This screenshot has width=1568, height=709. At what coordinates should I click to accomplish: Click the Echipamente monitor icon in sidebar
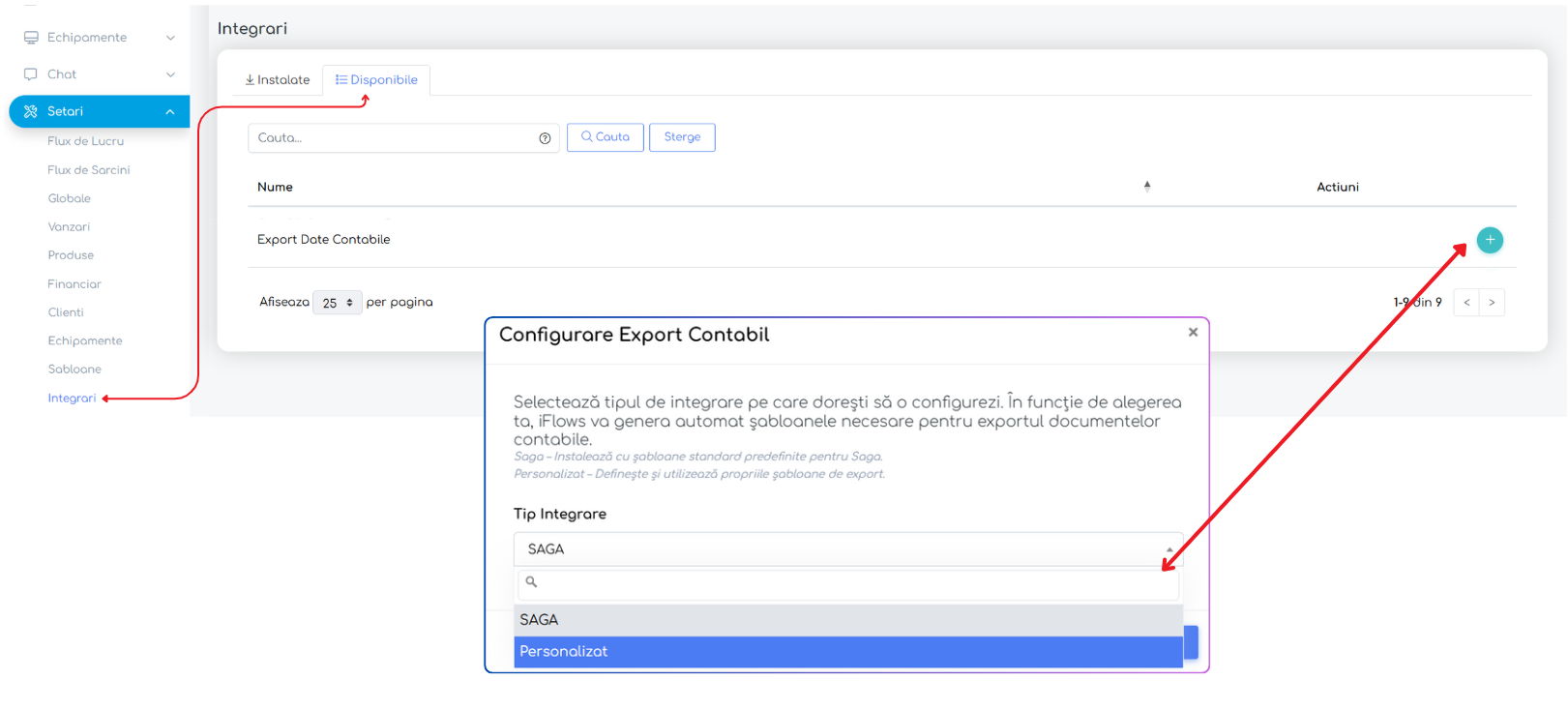[31, 38]
